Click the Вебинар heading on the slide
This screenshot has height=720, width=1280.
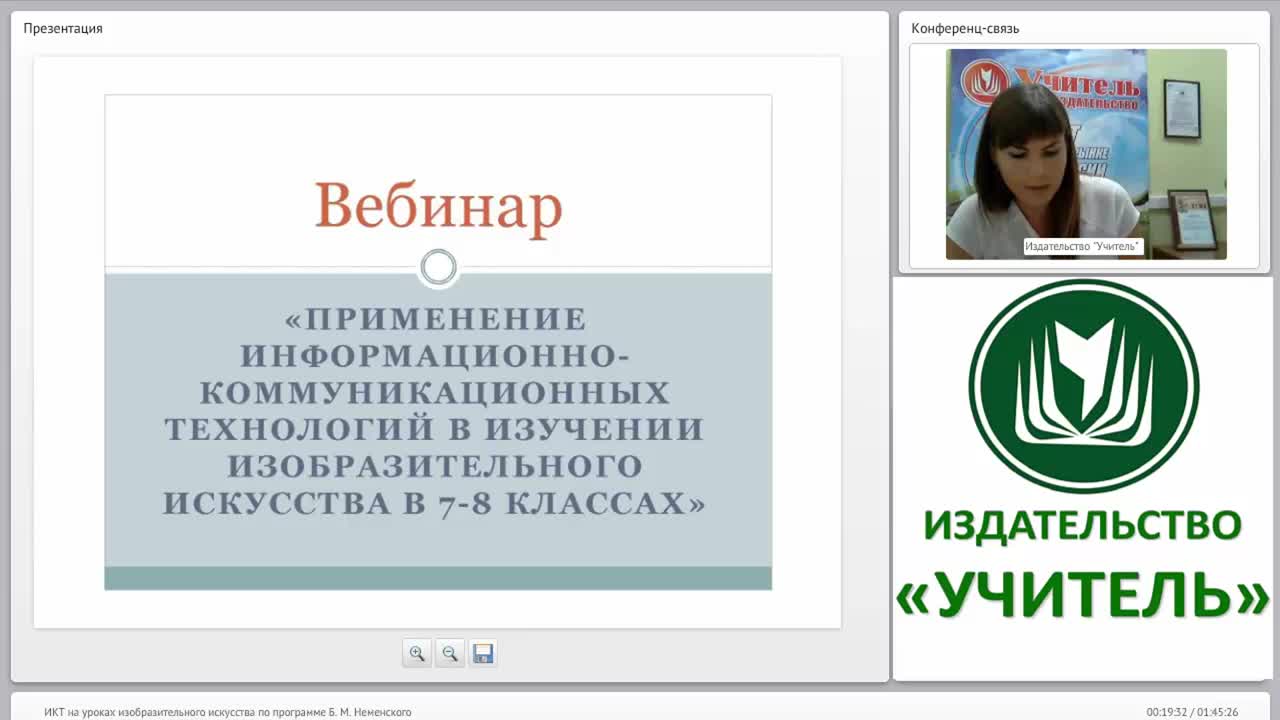coord(438,206)
